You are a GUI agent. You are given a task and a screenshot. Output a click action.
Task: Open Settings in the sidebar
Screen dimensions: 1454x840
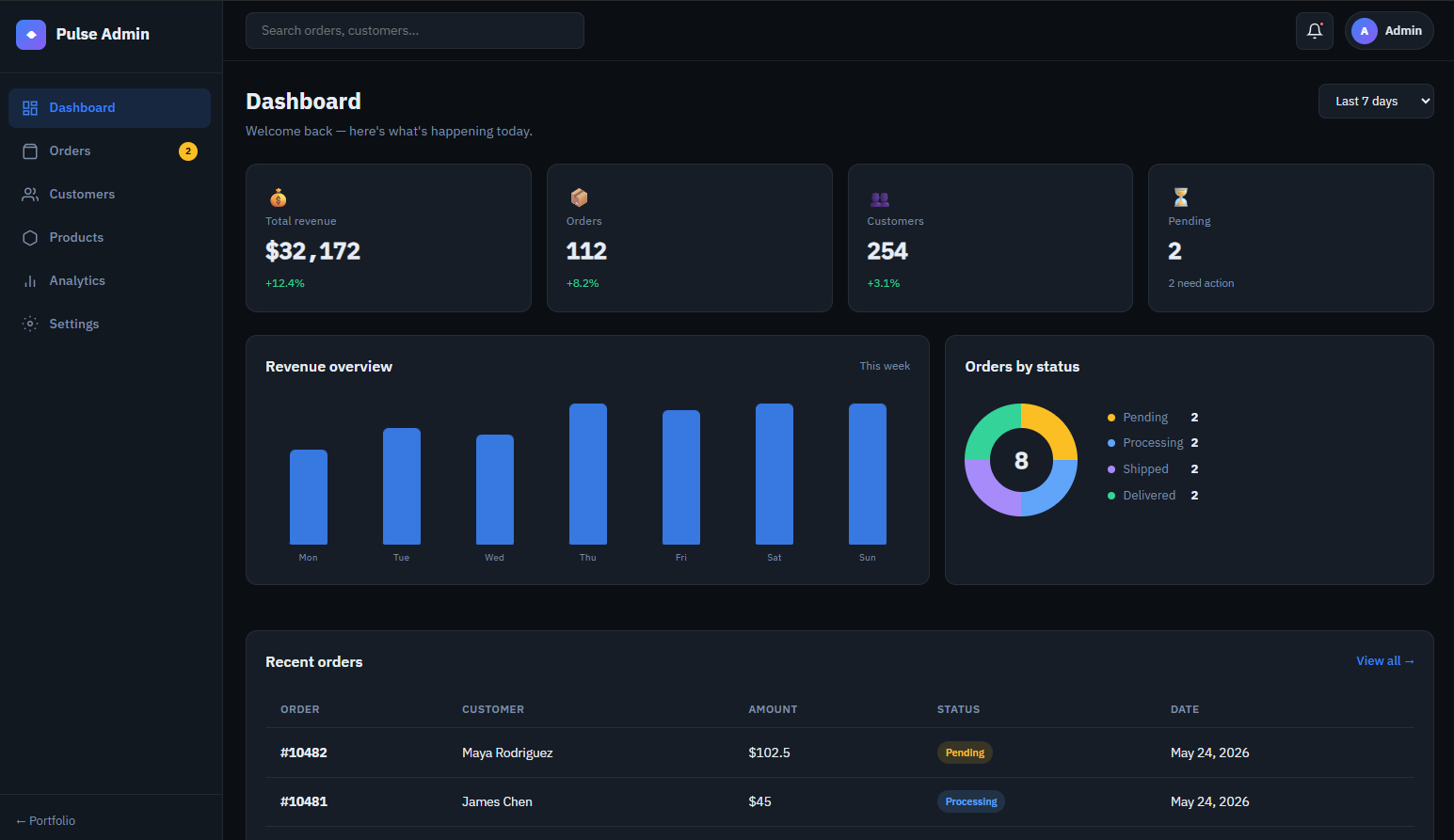(109, 325)
